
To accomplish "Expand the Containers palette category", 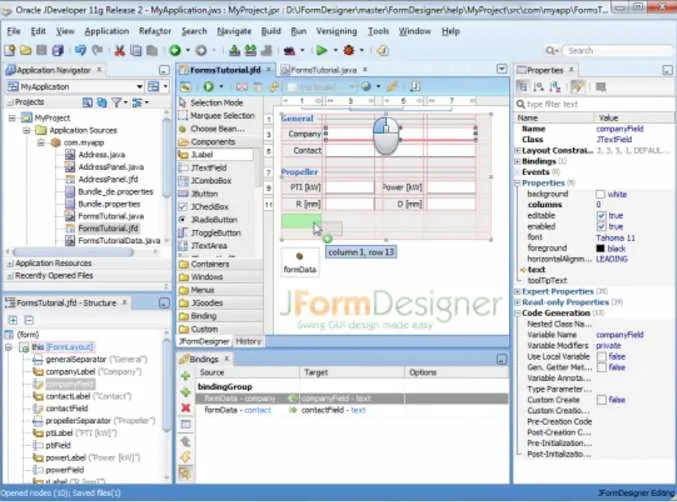I will click(x=220, y=264).
